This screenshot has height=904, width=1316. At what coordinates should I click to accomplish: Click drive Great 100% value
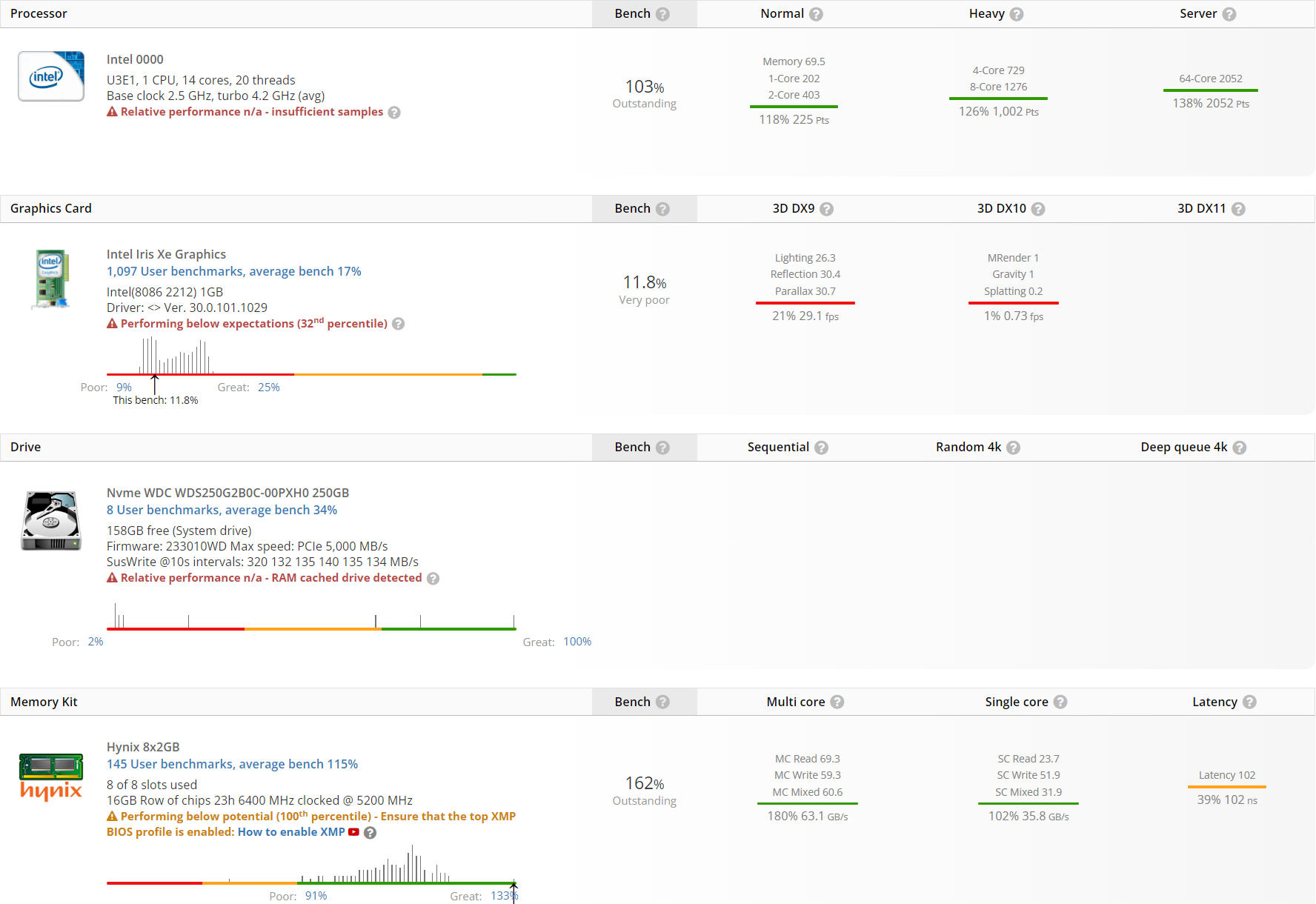577,642
